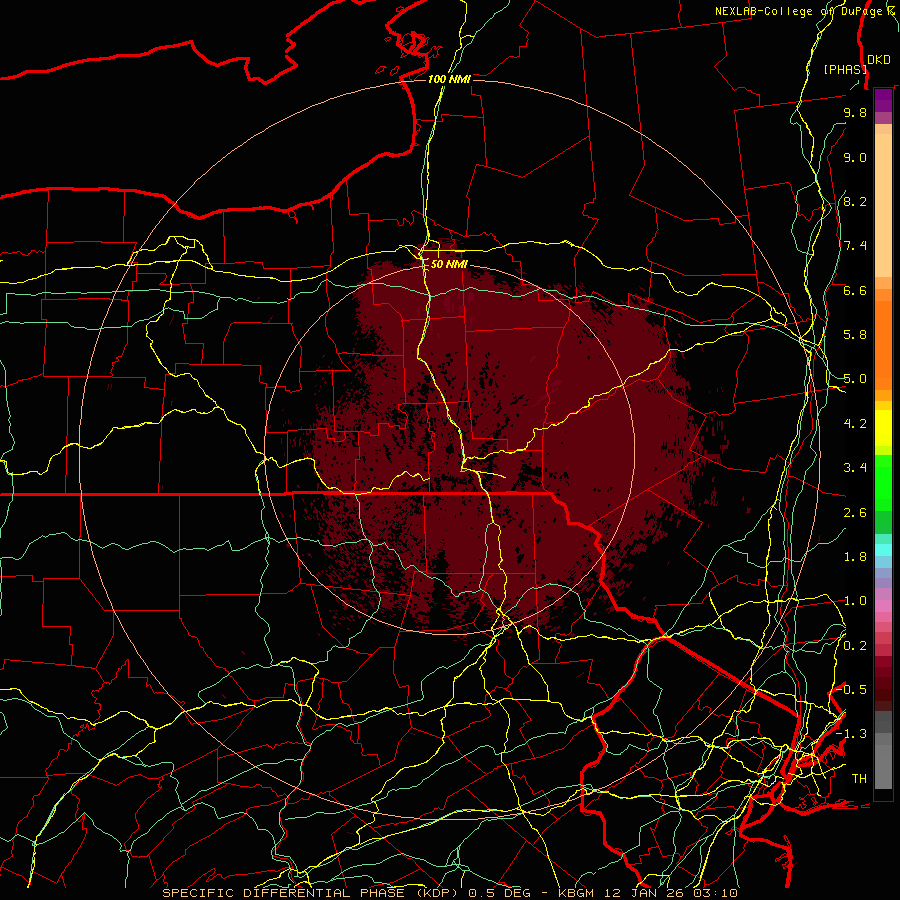900x900 pixels.
Task: Click the 5.8 value on color scale
Action: [855, 335]
